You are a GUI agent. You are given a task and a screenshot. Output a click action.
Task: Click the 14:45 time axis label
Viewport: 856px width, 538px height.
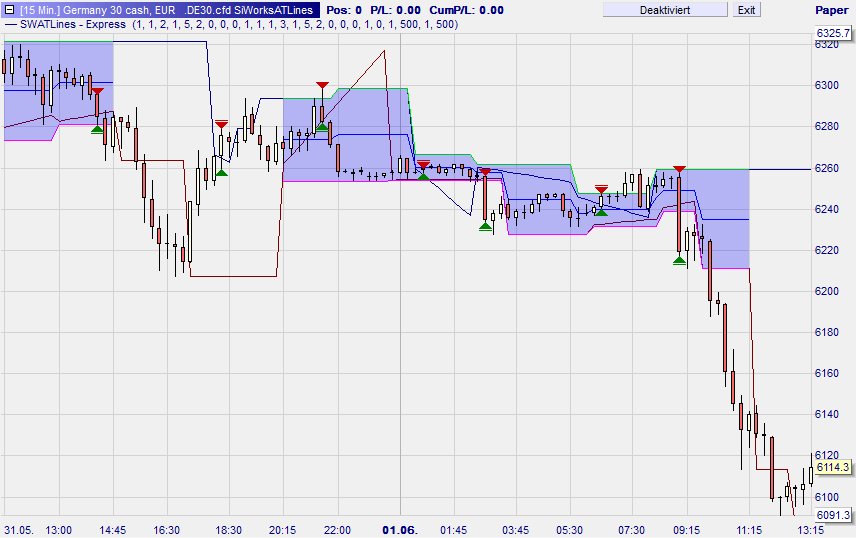coord(112,530)
